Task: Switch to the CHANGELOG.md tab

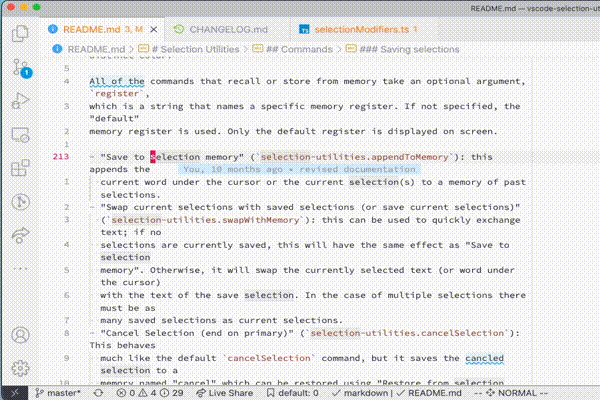Action: [228, 29]
